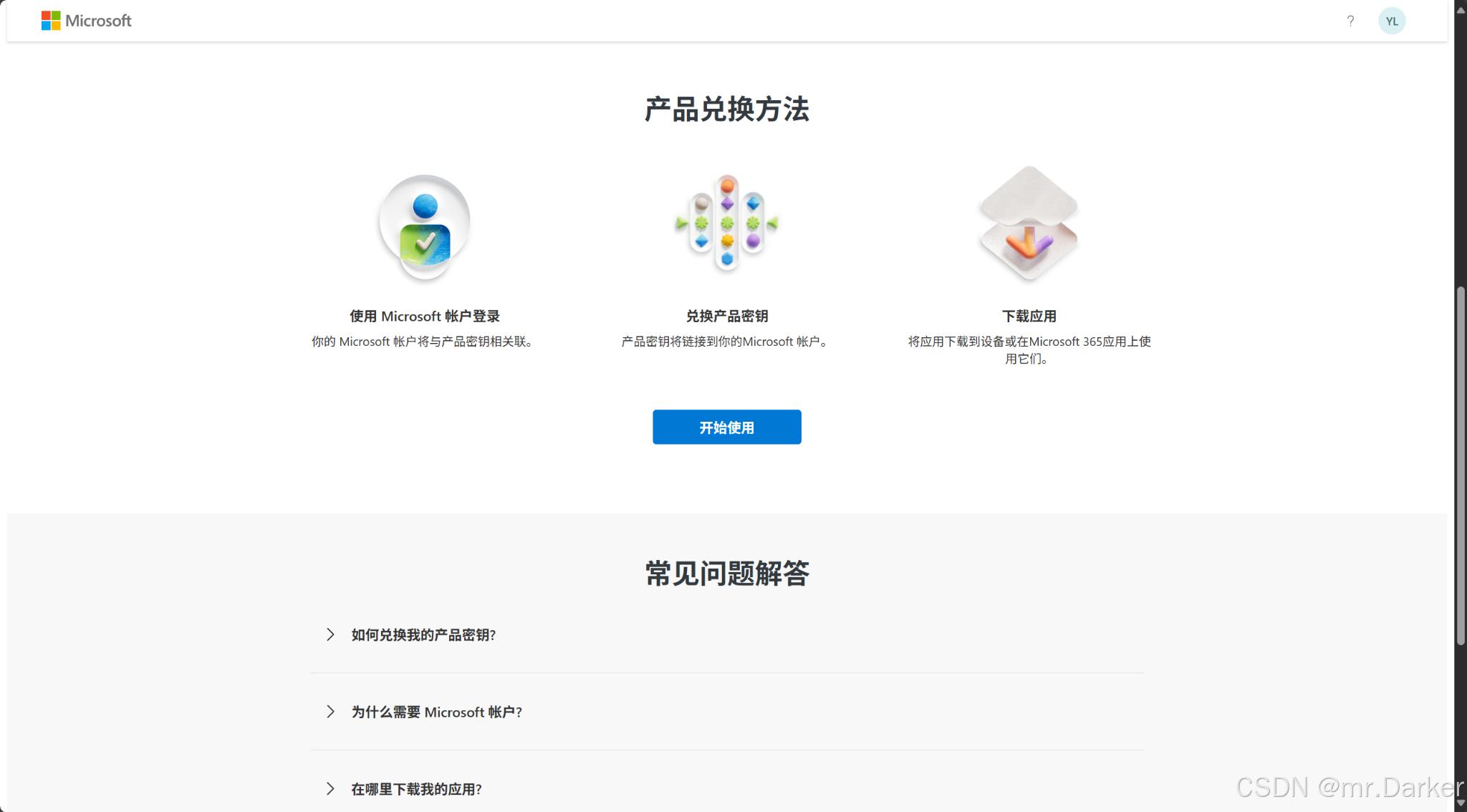1467x812 pixels.
Task: Expand the 在哪里下载我的应用 chevron
Action: 330,789
